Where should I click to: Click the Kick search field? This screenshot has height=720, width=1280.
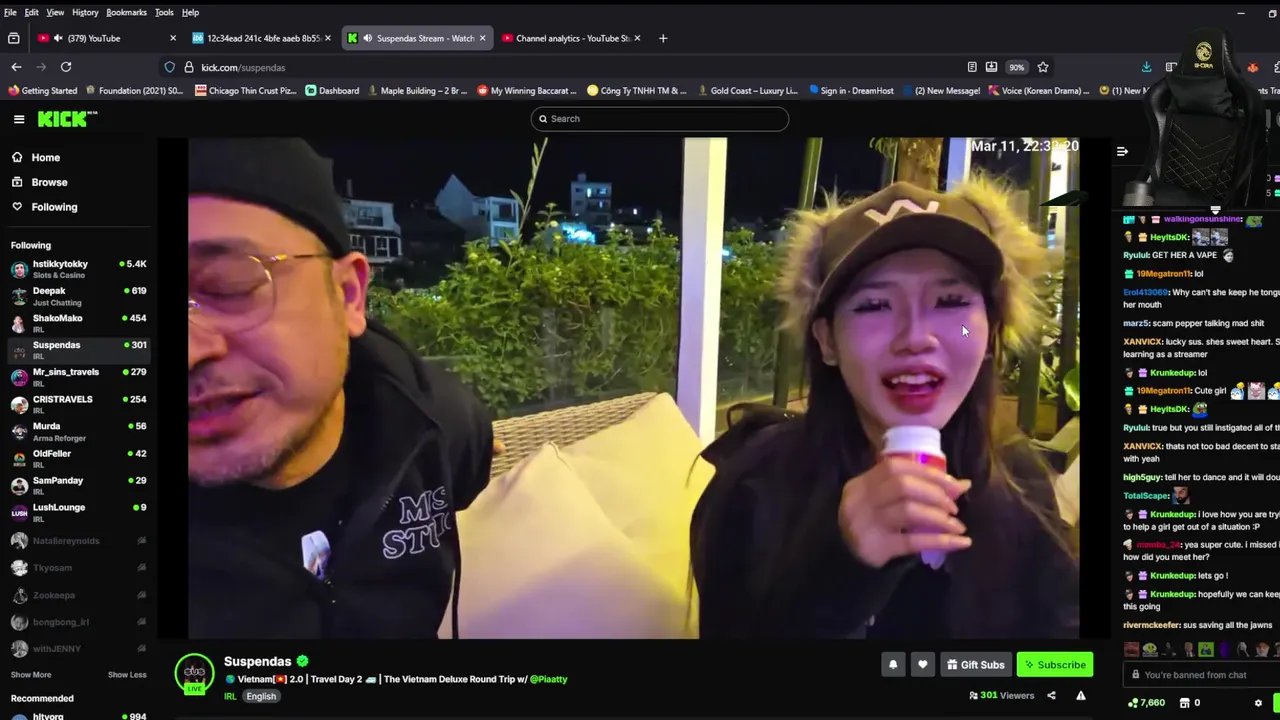point(659,119)
